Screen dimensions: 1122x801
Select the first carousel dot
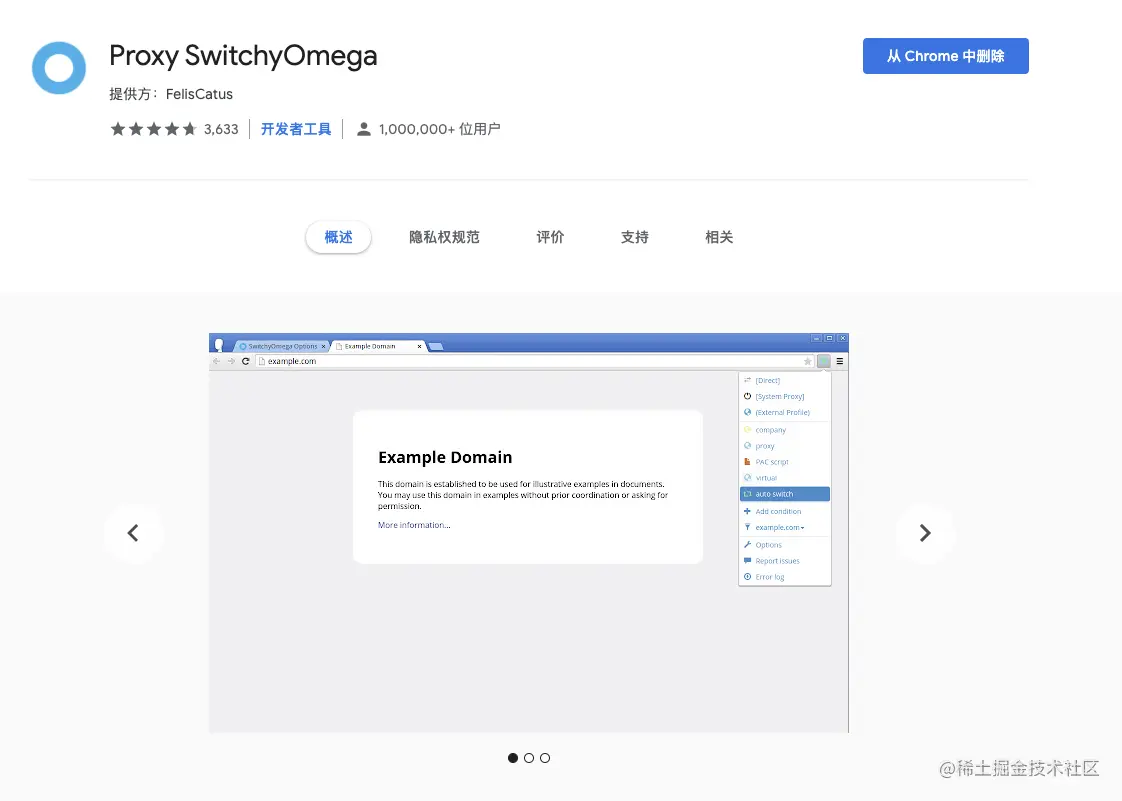(x=512, y=758)
